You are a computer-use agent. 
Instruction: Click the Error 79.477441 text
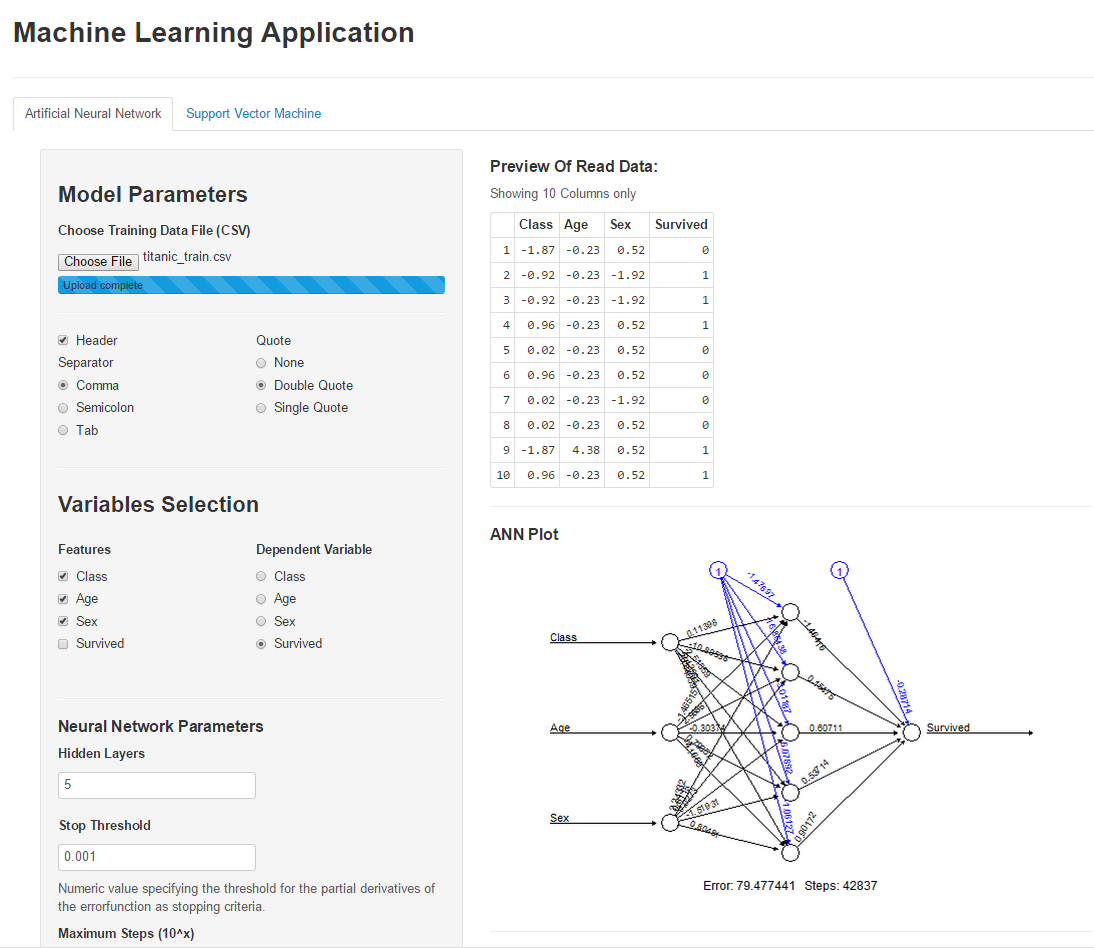click(x=749, y=885)
